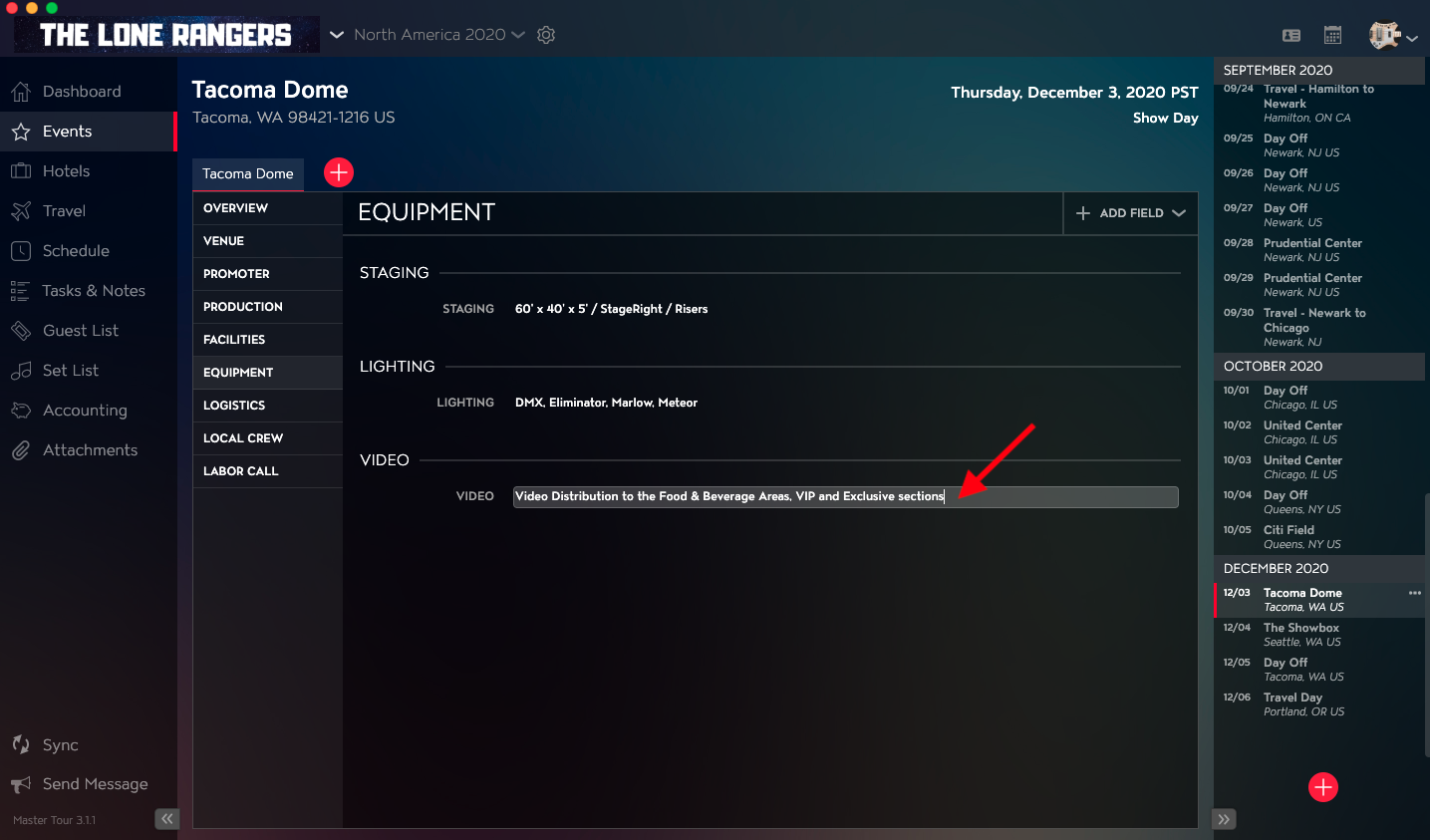This screenshot has height=840, width=1430.
Task: Select 10/02 United Center event
Action: pyautogui.click(x=1319, y=432)
